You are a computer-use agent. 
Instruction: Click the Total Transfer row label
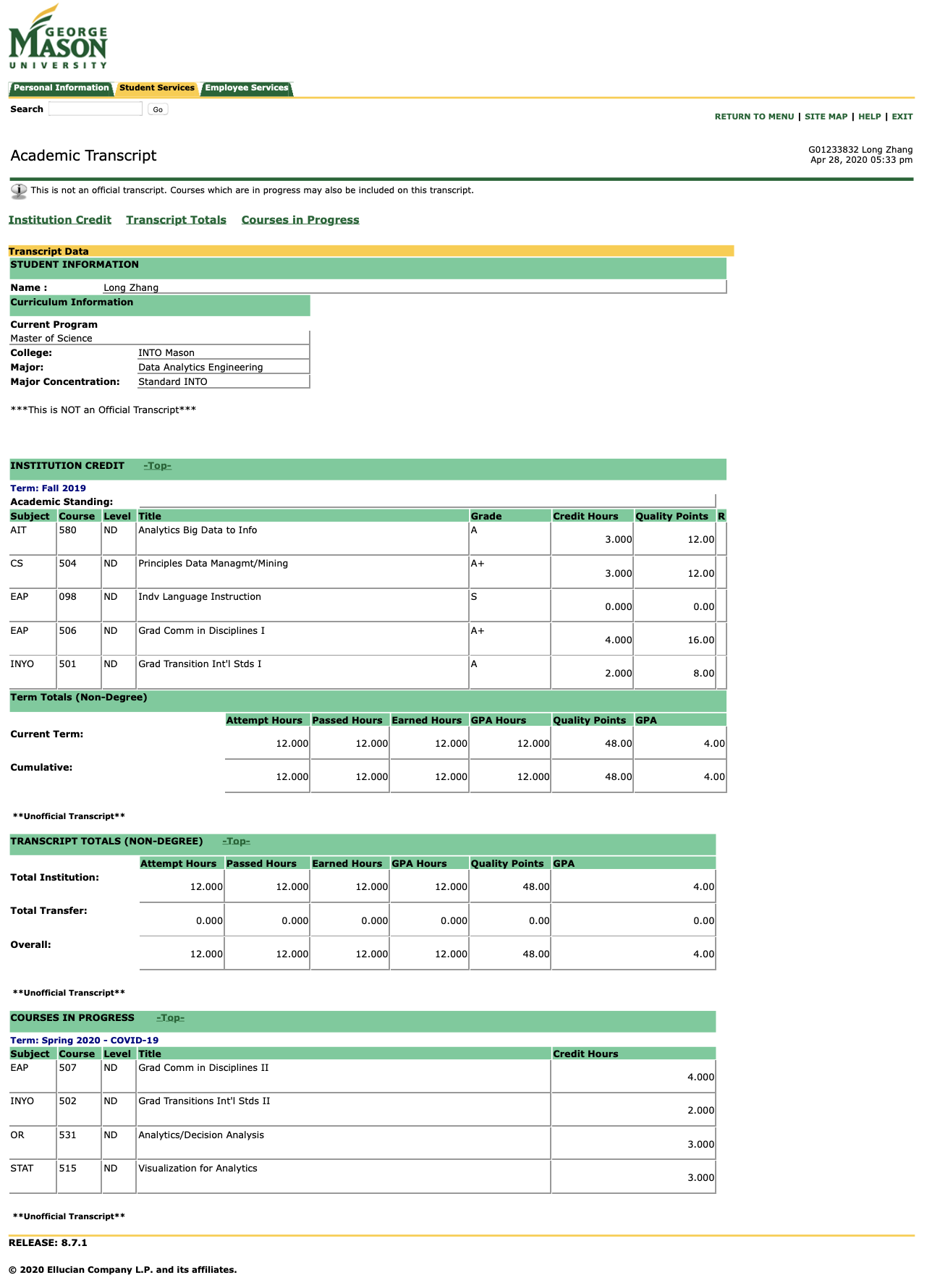click(x=48, y=911)
